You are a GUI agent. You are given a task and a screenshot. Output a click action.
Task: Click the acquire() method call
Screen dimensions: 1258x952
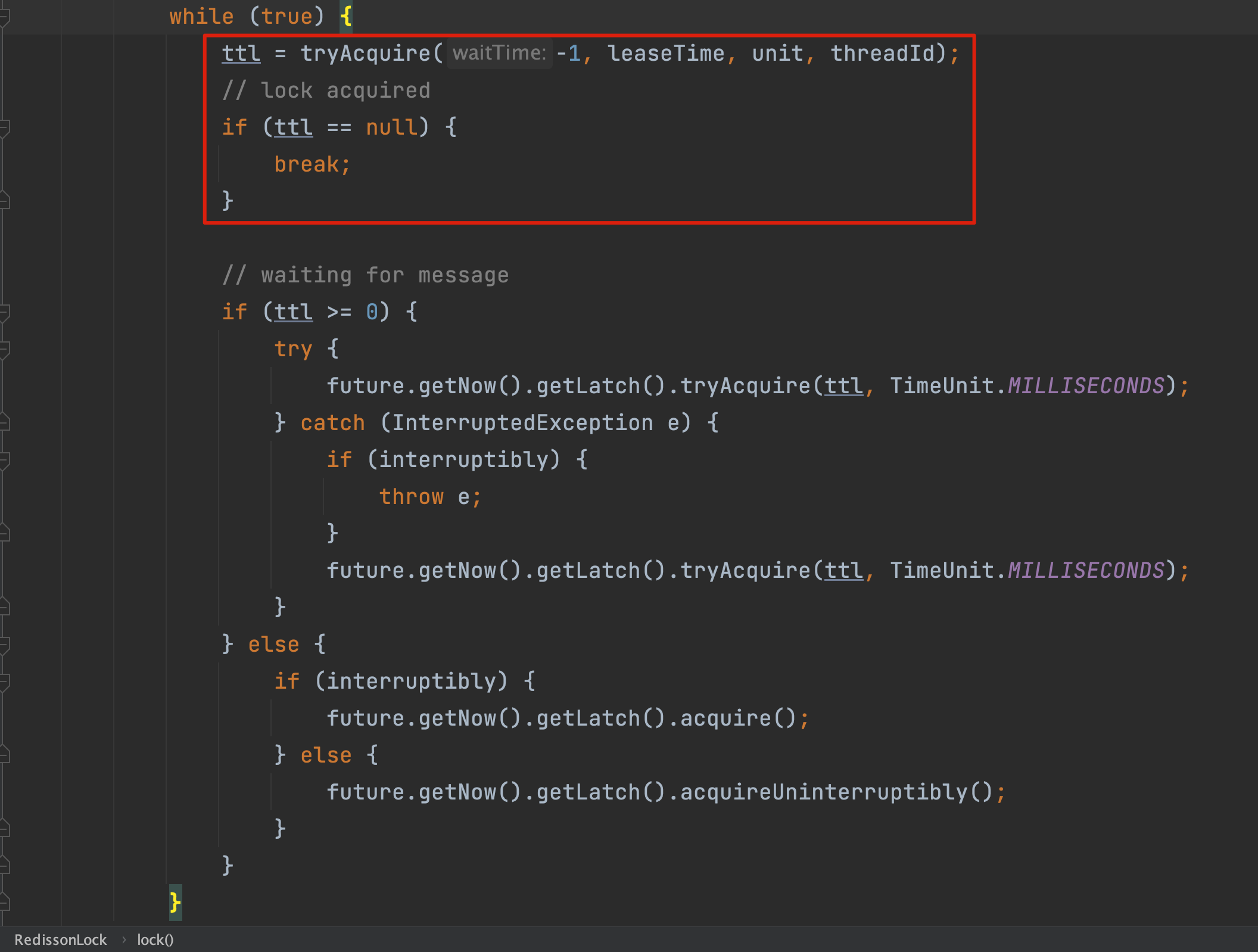(x=737, y=718)
